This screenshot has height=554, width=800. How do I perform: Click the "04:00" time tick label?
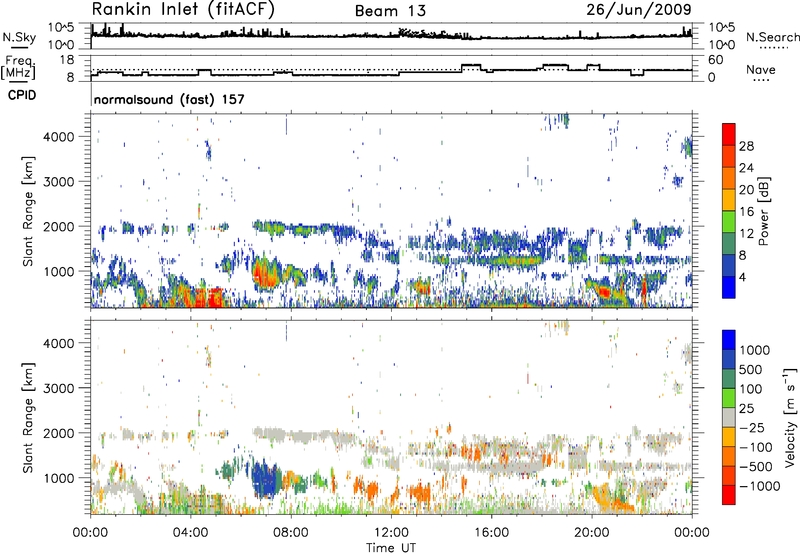191,533
